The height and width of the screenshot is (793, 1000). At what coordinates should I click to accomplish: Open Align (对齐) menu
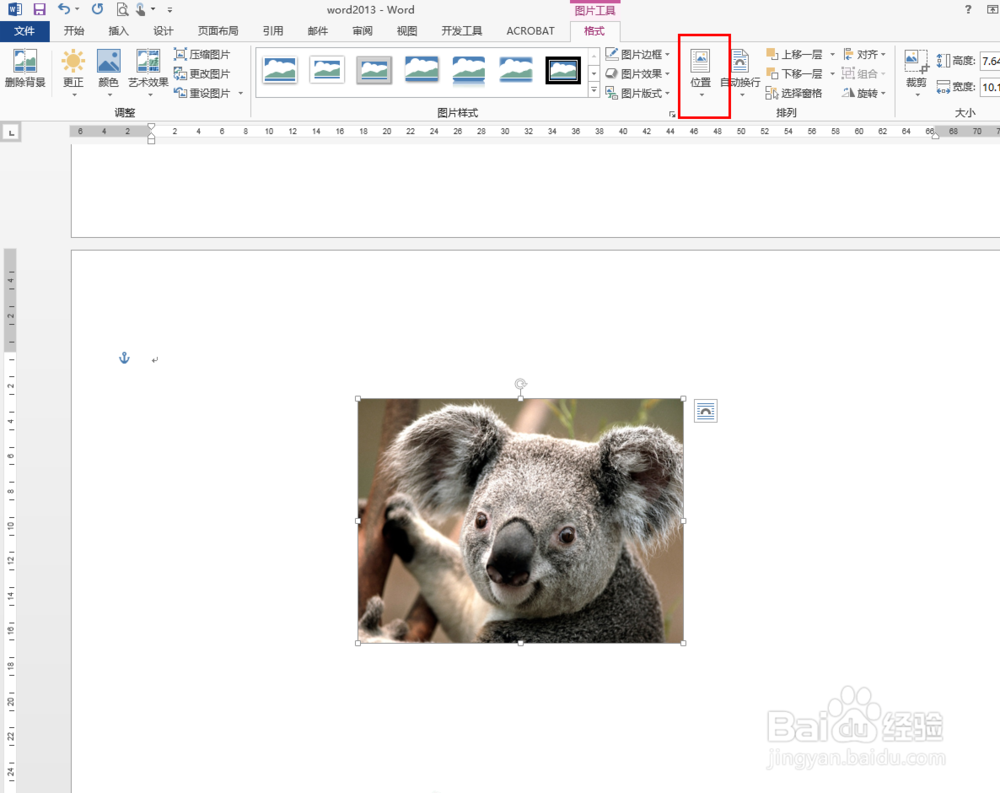864,54
